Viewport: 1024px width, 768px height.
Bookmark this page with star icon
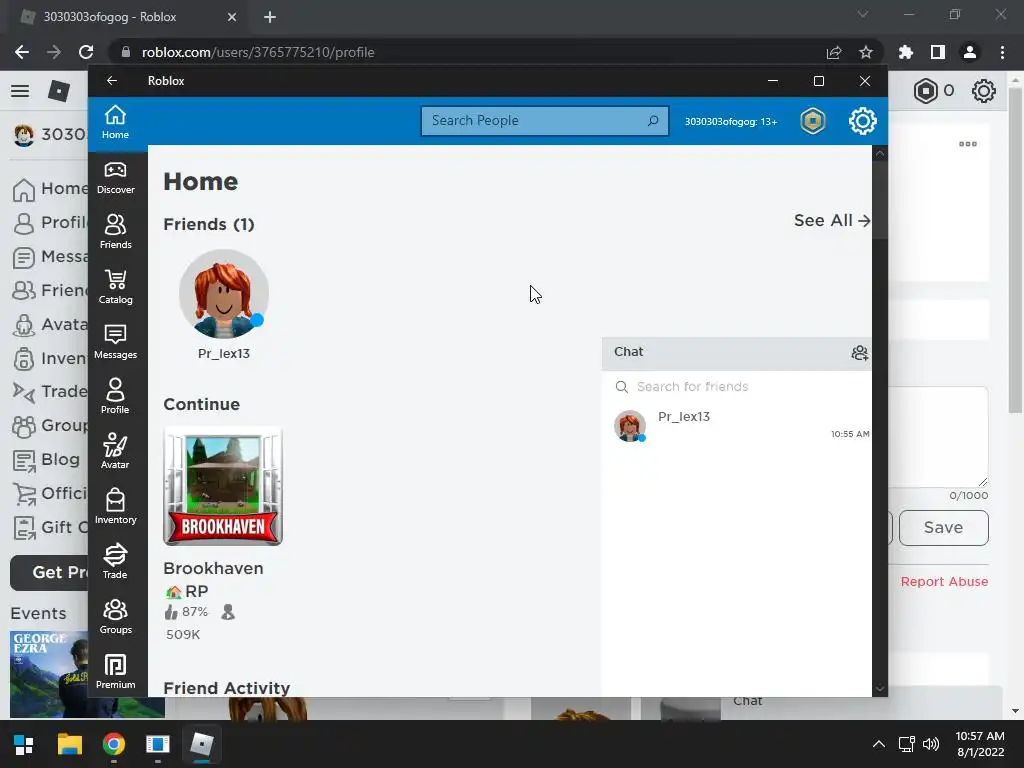pos(865,52)
